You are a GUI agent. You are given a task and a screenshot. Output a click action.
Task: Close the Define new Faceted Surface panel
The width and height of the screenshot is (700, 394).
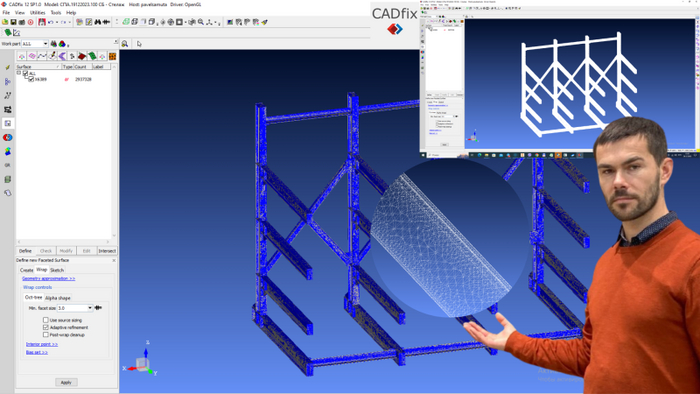pos(114,260)
